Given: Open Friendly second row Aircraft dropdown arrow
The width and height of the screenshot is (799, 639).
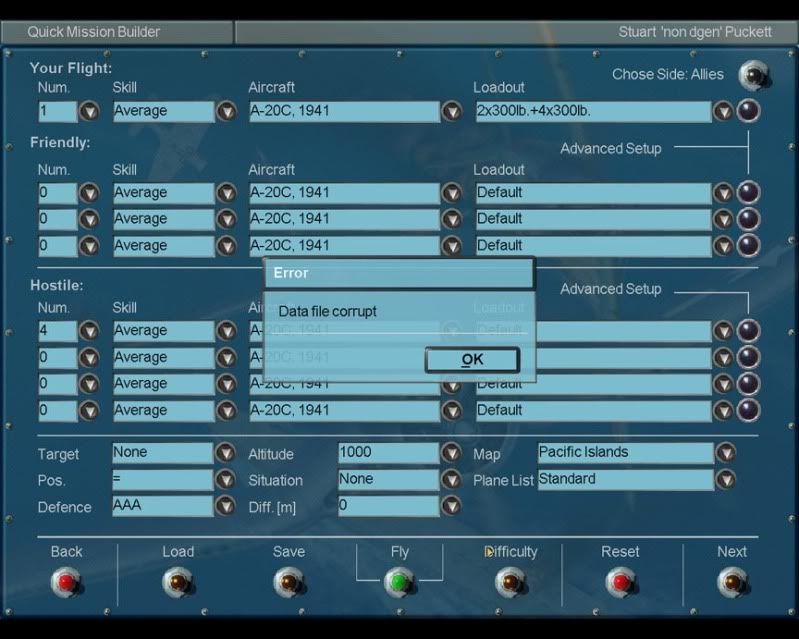Looking at the screenshot, I should (x=451, y=219).
